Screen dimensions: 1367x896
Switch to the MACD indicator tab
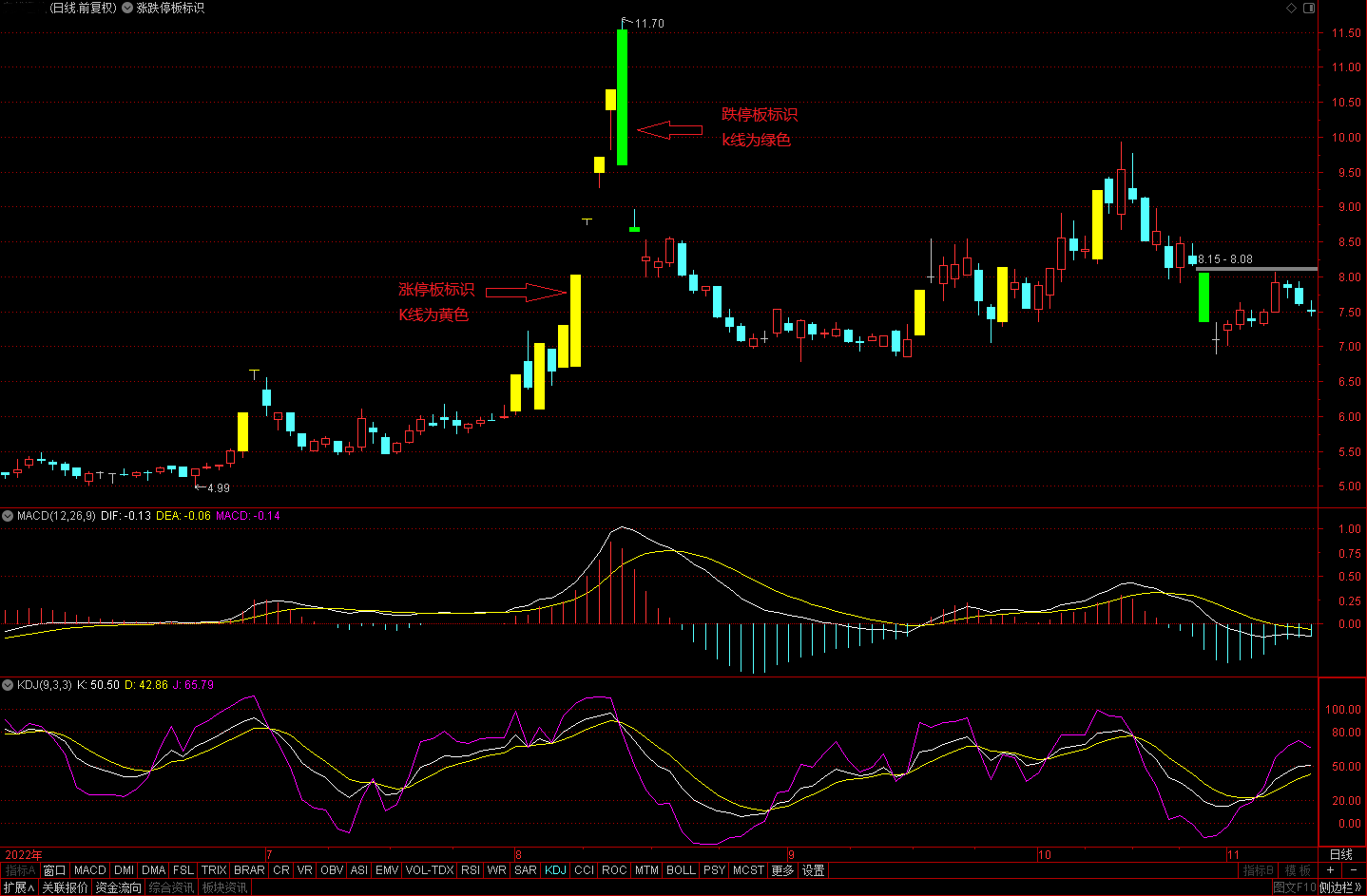[x=90, y=870]
